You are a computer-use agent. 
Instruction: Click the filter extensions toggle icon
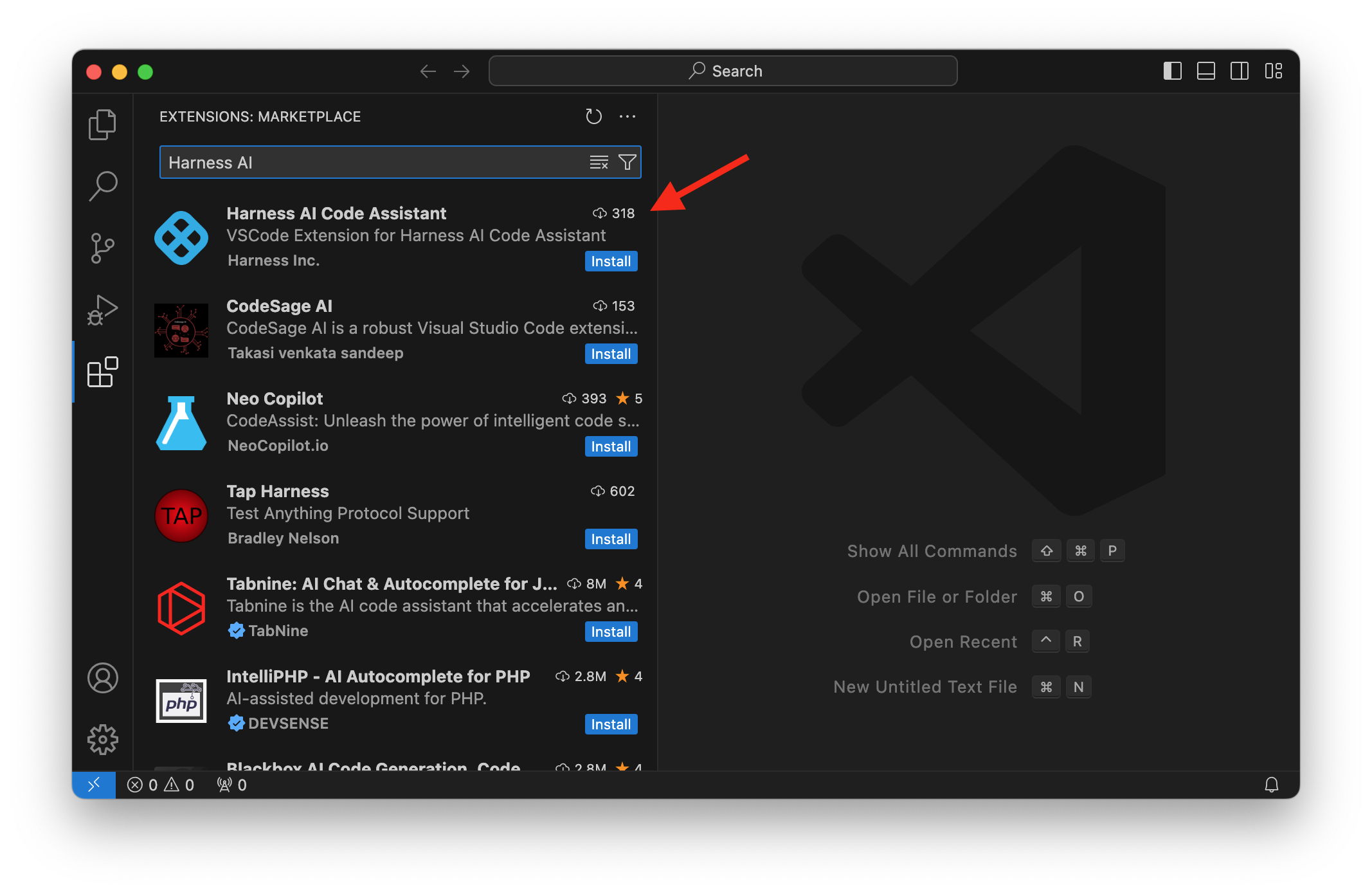[627, 162]
